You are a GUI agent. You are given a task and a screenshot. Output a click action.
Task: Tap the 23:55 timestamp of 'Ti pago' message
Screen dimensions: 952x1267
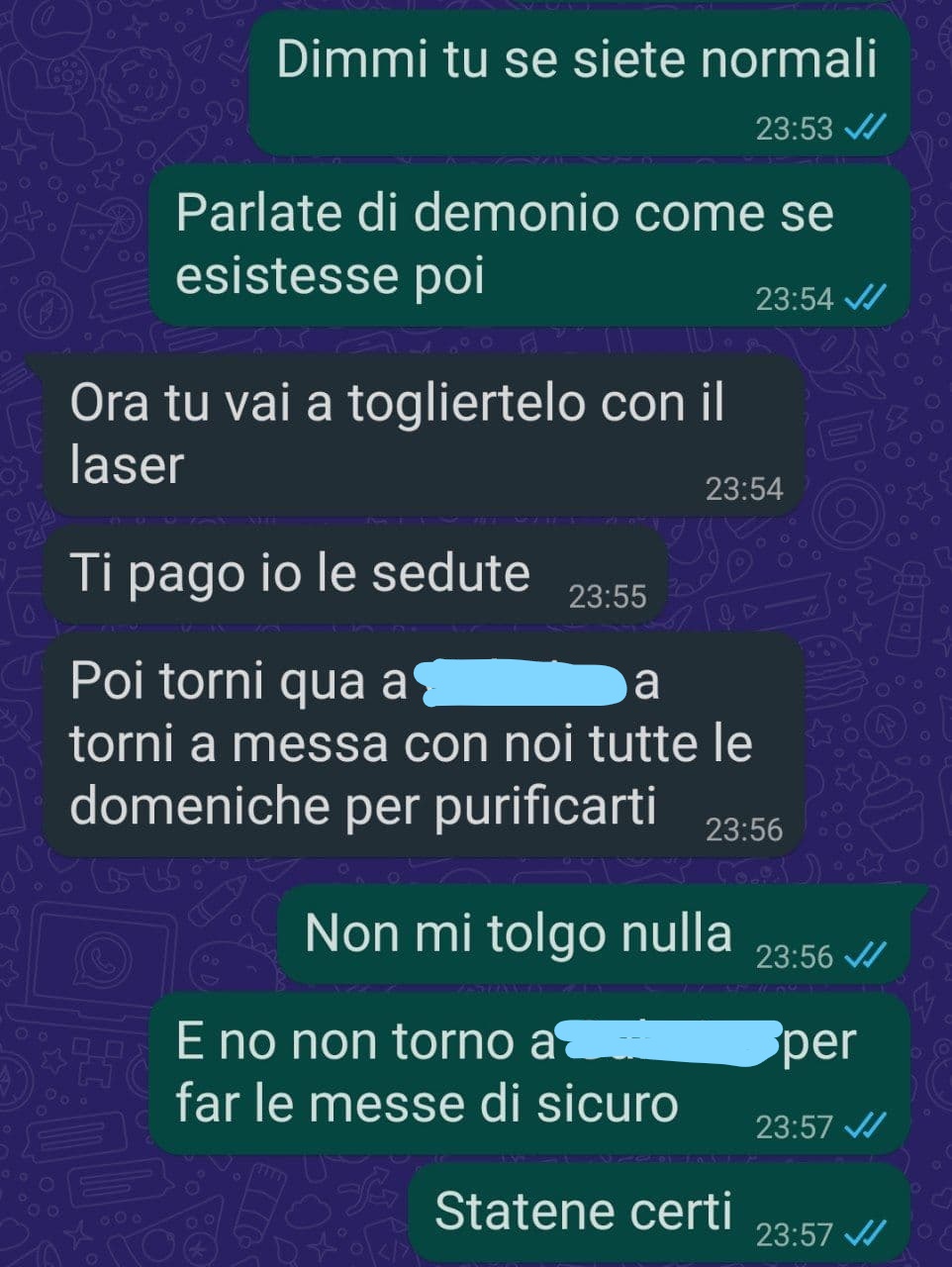[608, 597]
